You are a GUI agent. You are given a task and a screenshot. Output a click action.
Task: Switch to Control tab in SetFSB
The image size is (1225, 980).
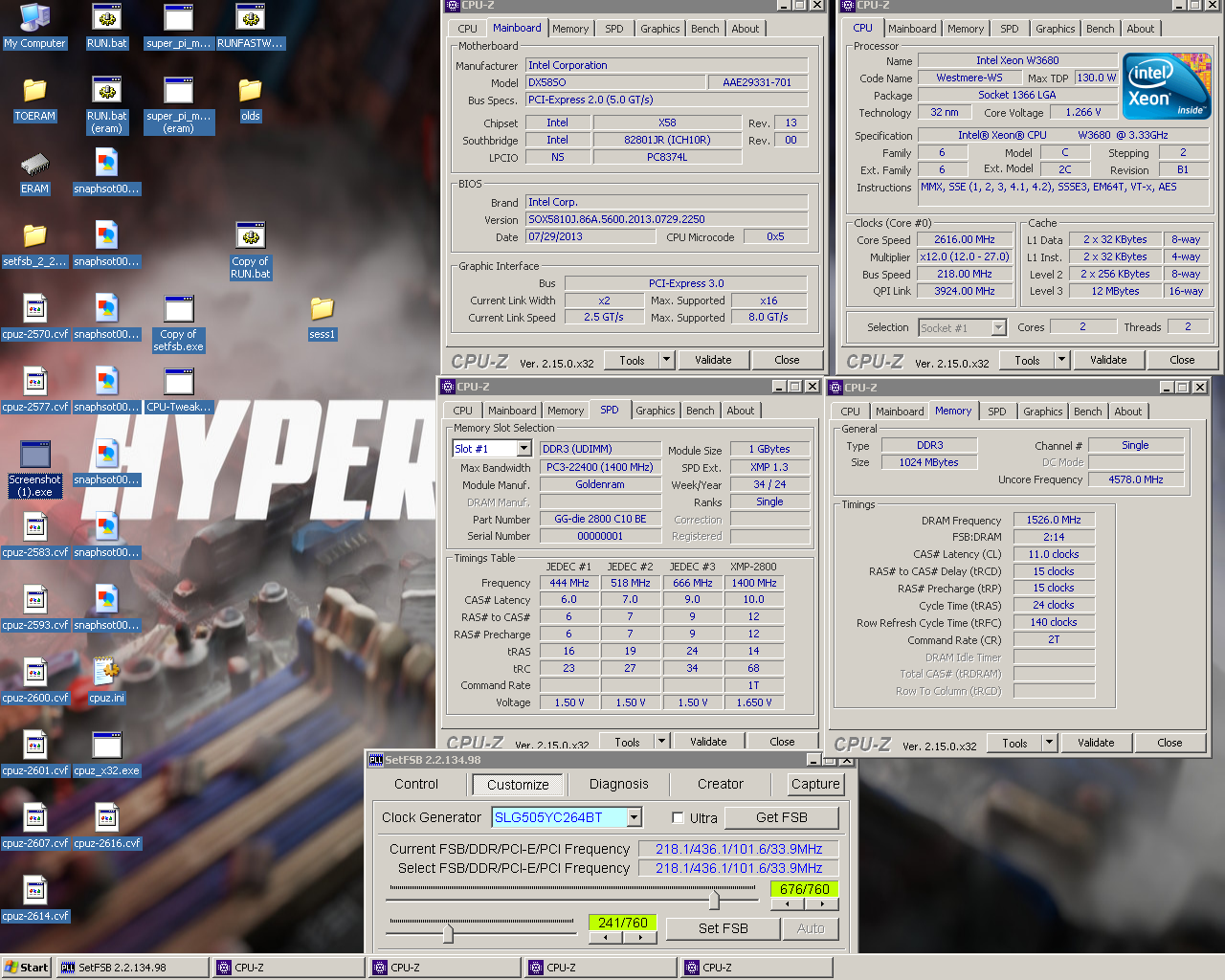tap(416, 784)
